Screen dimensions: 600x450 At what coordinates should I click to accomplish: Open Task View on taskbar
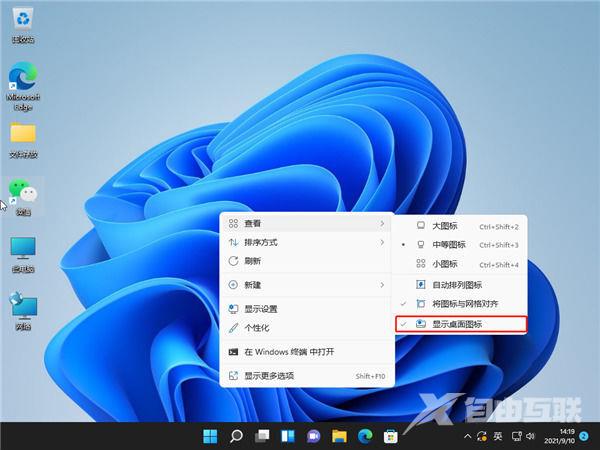[262, 436]
